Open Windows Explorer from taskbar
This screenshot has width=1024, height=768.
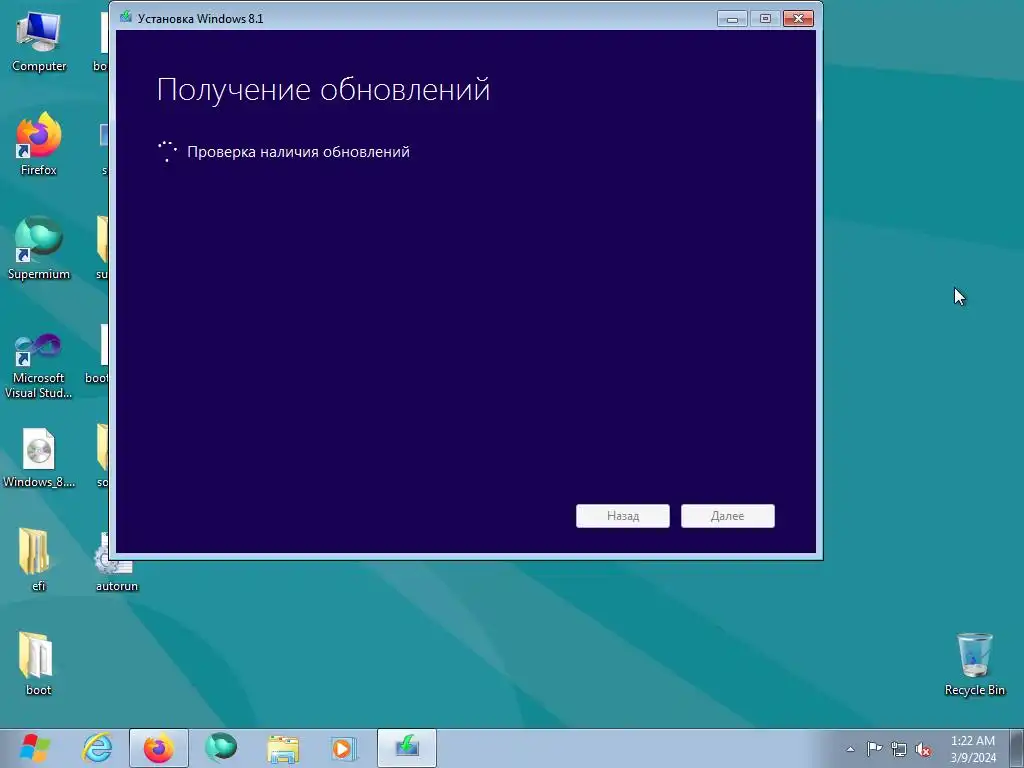(x=283, y=748)
